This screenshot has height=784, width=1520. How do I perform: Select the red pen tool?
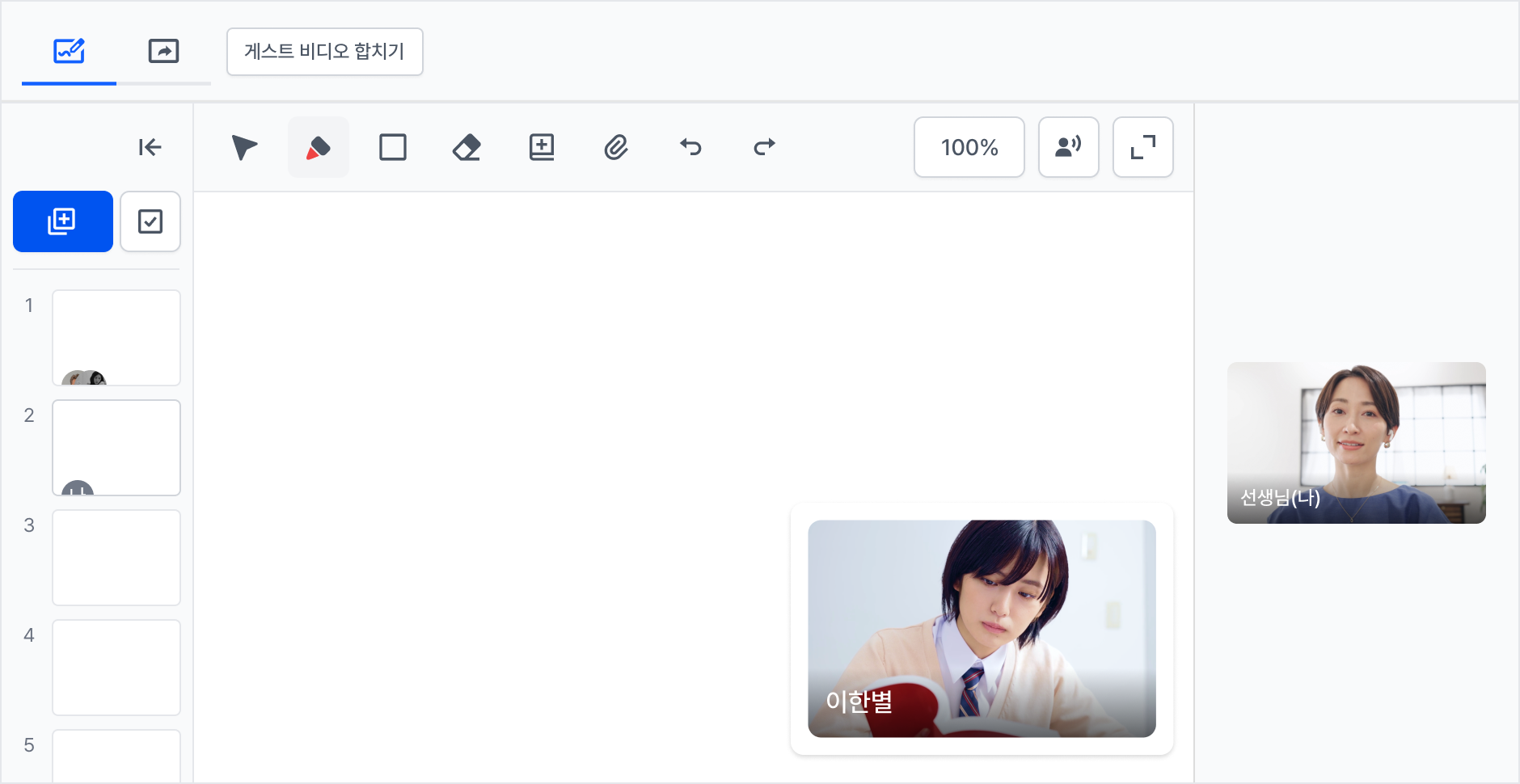tap(319, 147)
